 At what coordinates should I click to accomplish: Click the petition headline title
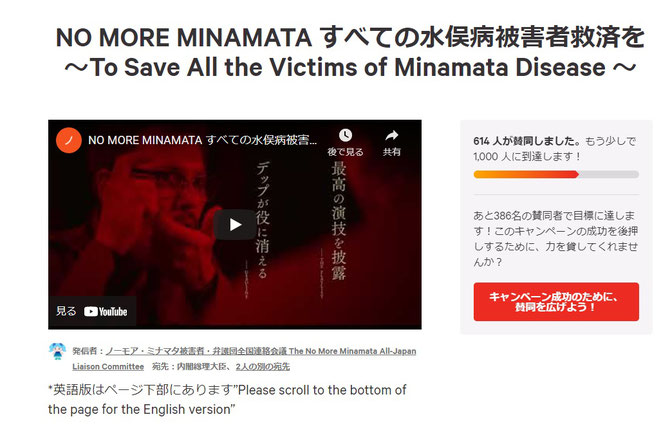350,52
